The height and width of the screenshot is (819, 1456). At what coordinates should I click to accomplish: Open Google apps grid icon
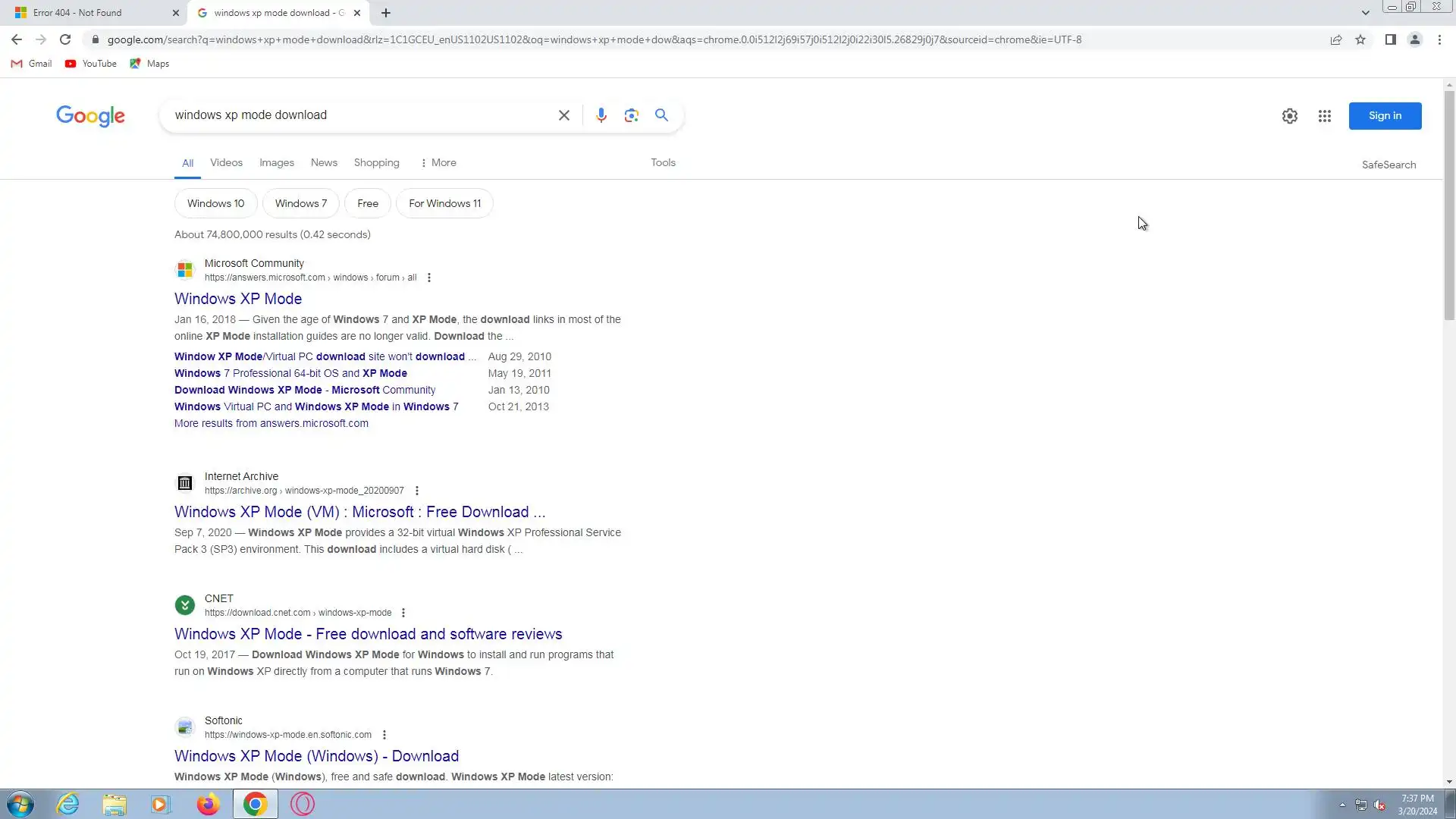[x=1324, y=116]
